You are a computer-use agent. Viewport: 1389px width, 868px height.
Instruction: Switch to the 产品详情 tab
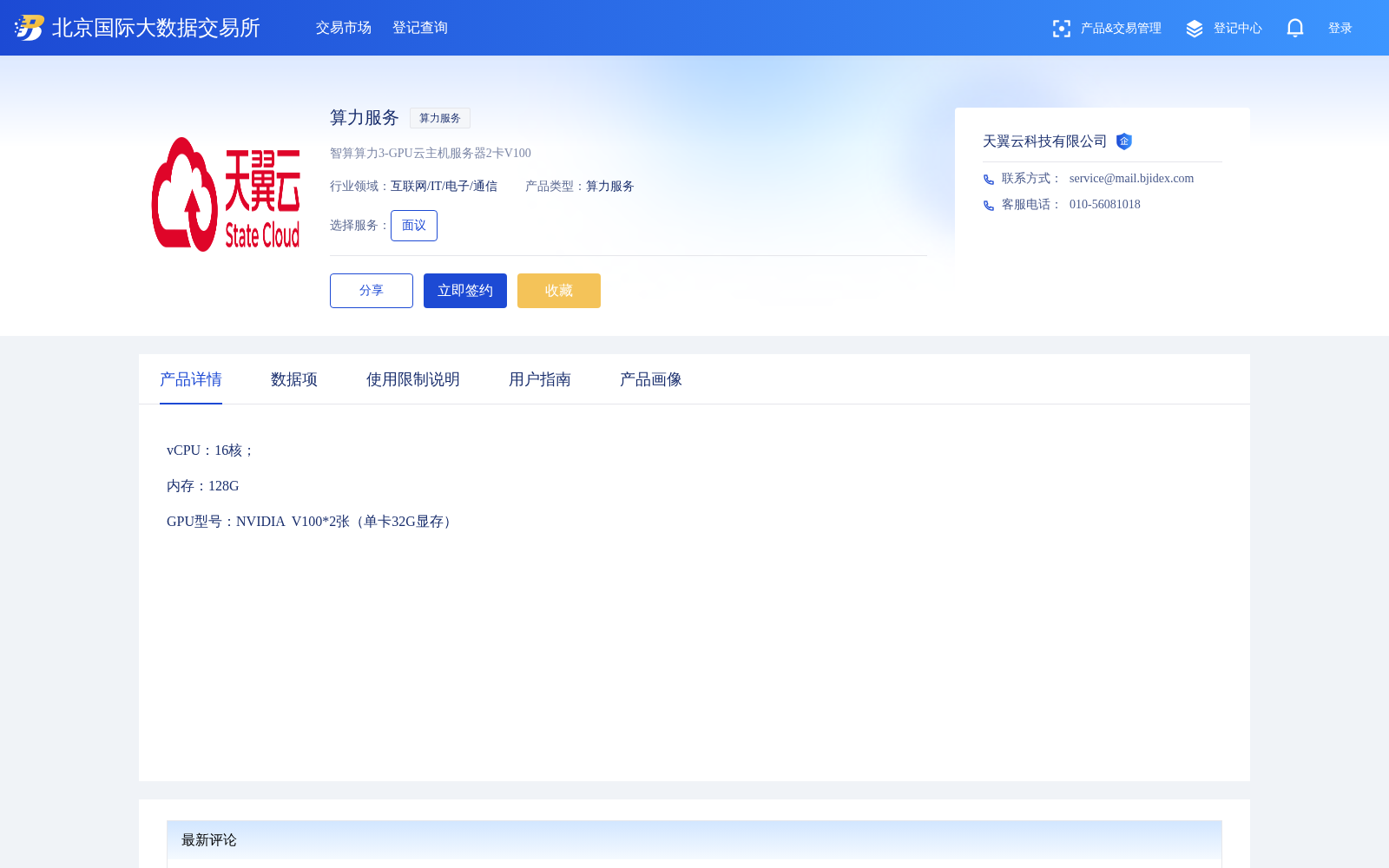point(191,379)
